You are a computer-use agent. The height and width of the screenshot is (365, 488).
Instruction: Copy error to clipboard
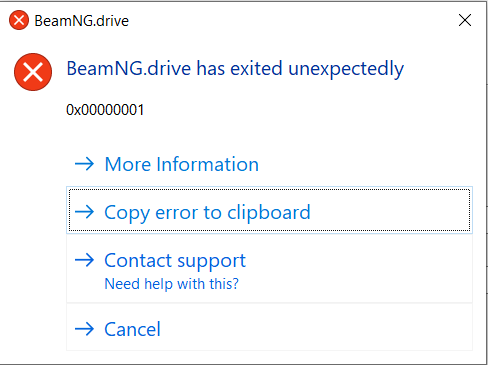269,210
